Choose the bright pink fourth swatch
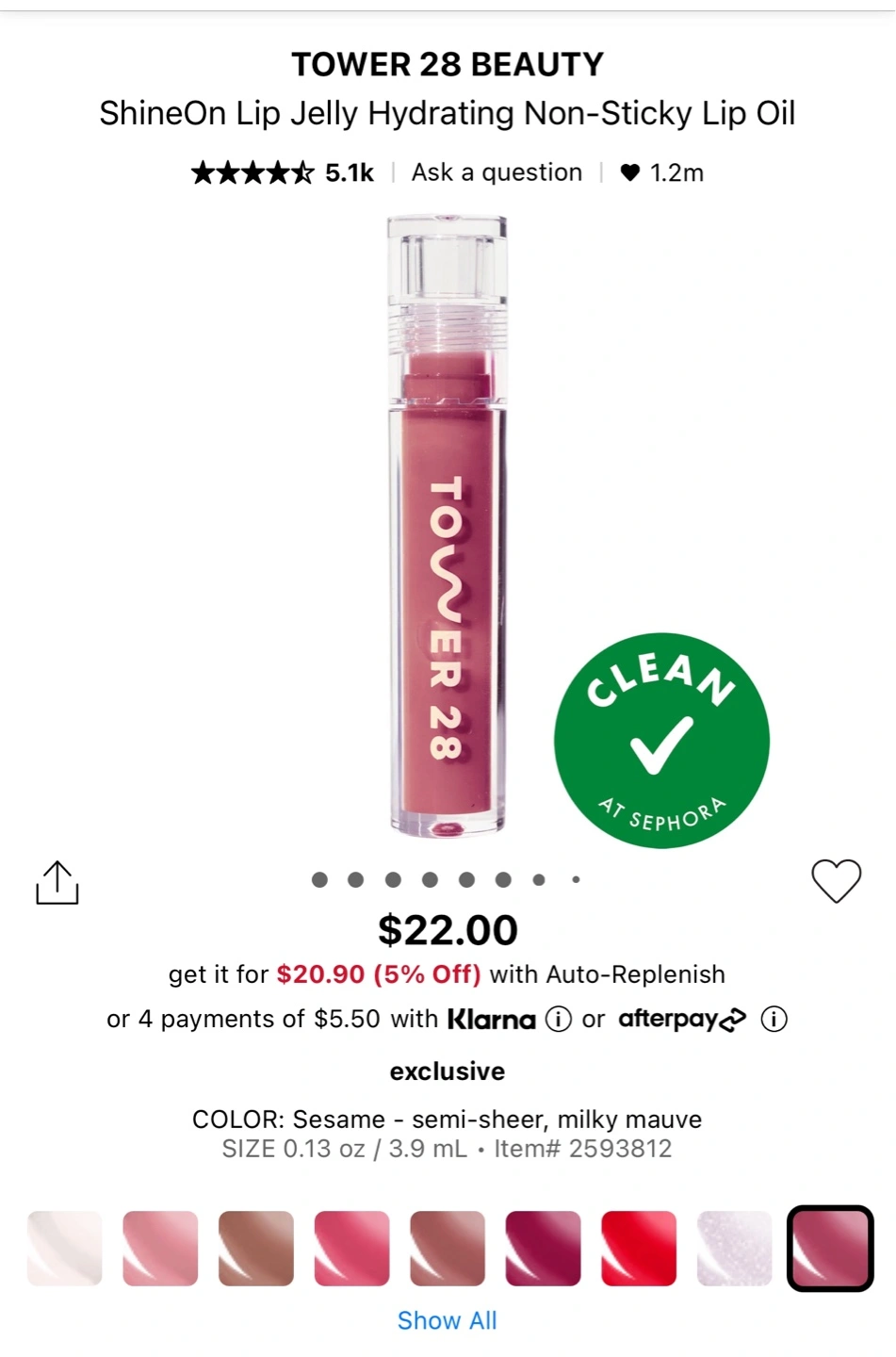The image size is (896, 1357). click(x=351, y=1249)
